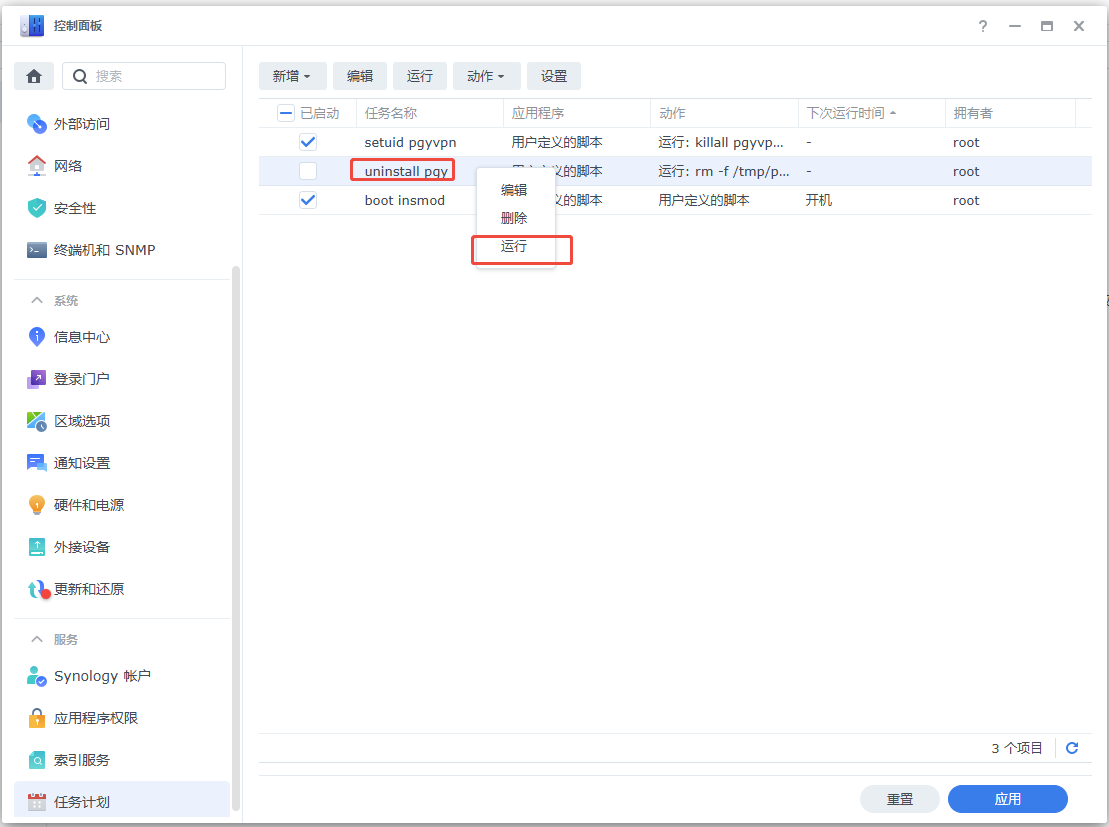Click the 信息中心 info icon

pos(37,337)
